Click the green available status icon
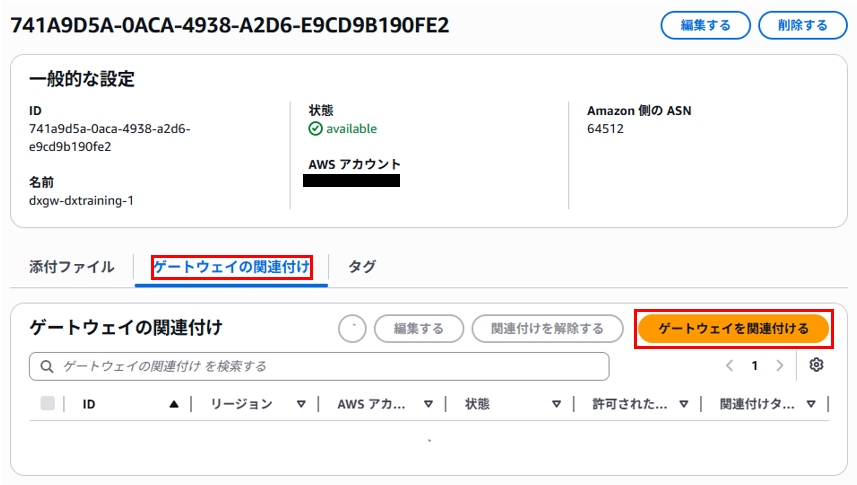Viewport: 857px width, 485px height. point(315,128)
